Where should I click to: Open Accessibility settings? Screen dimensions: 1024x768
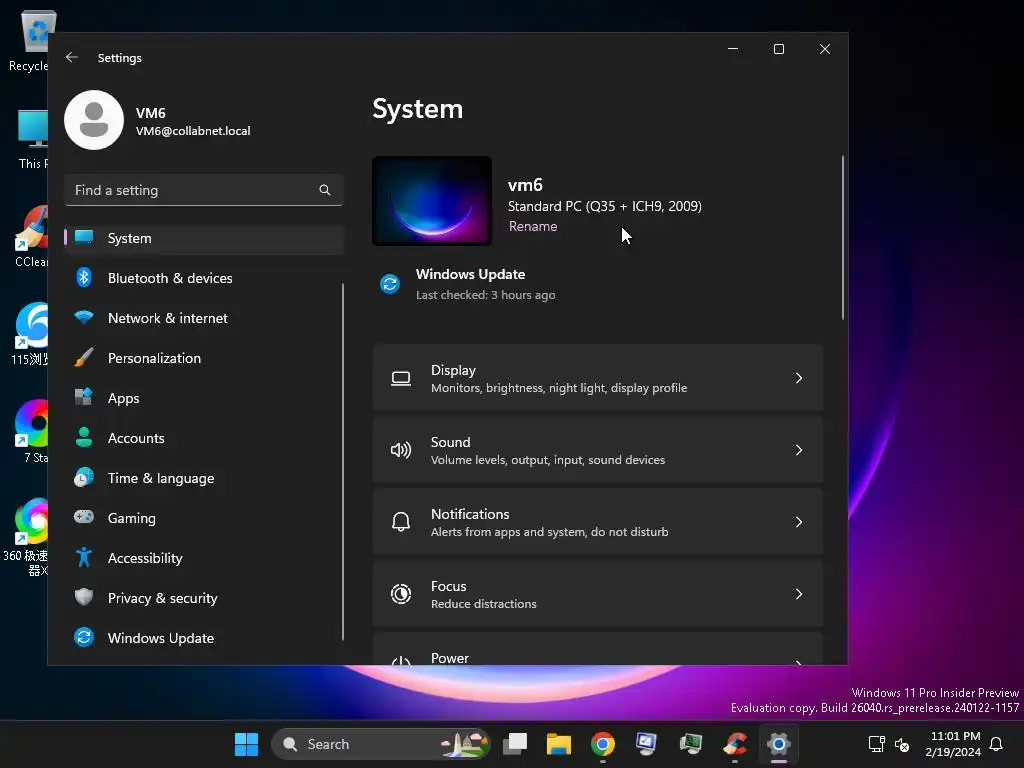(204, 558)
